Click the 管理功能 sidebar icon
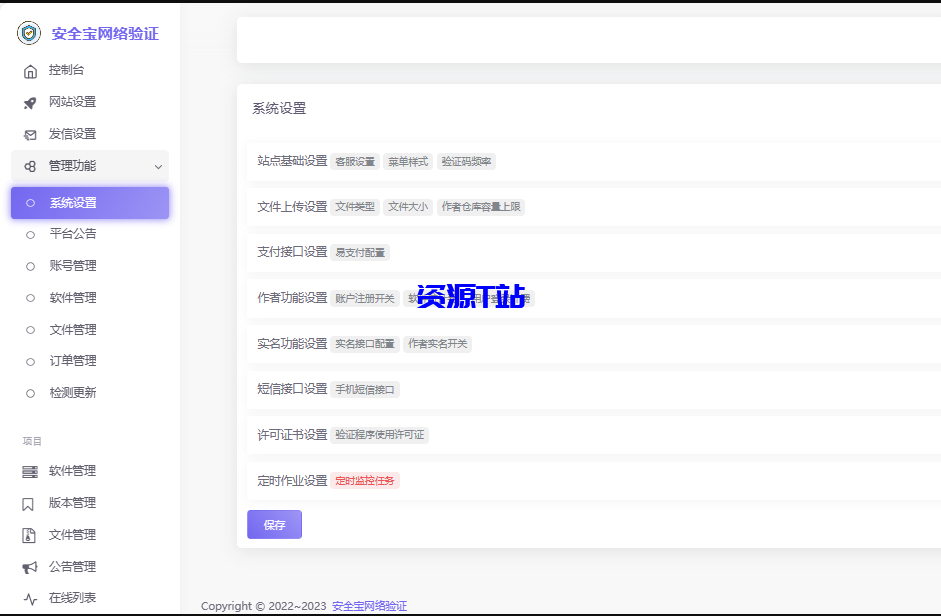This screenshot has width=941, height=616. tap(29, 166)
